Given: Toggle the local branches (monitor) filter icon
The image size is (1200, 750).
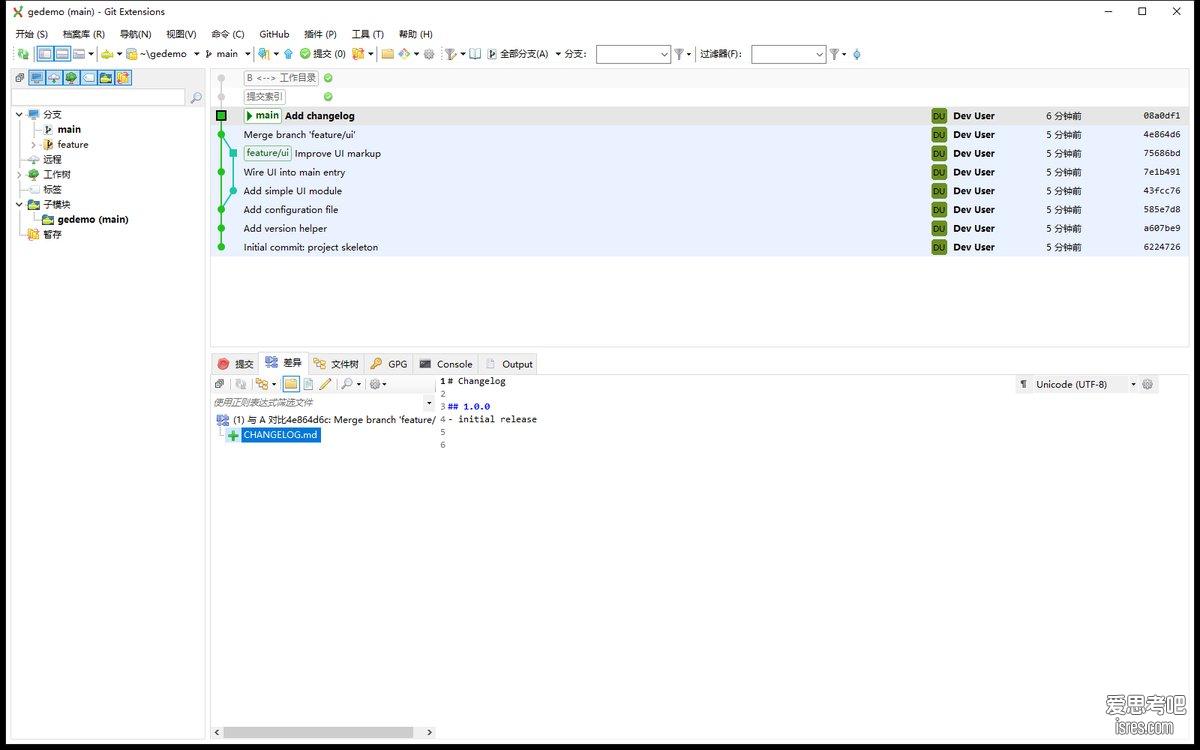Looking at the screenshot, I should tap(37, 78).
